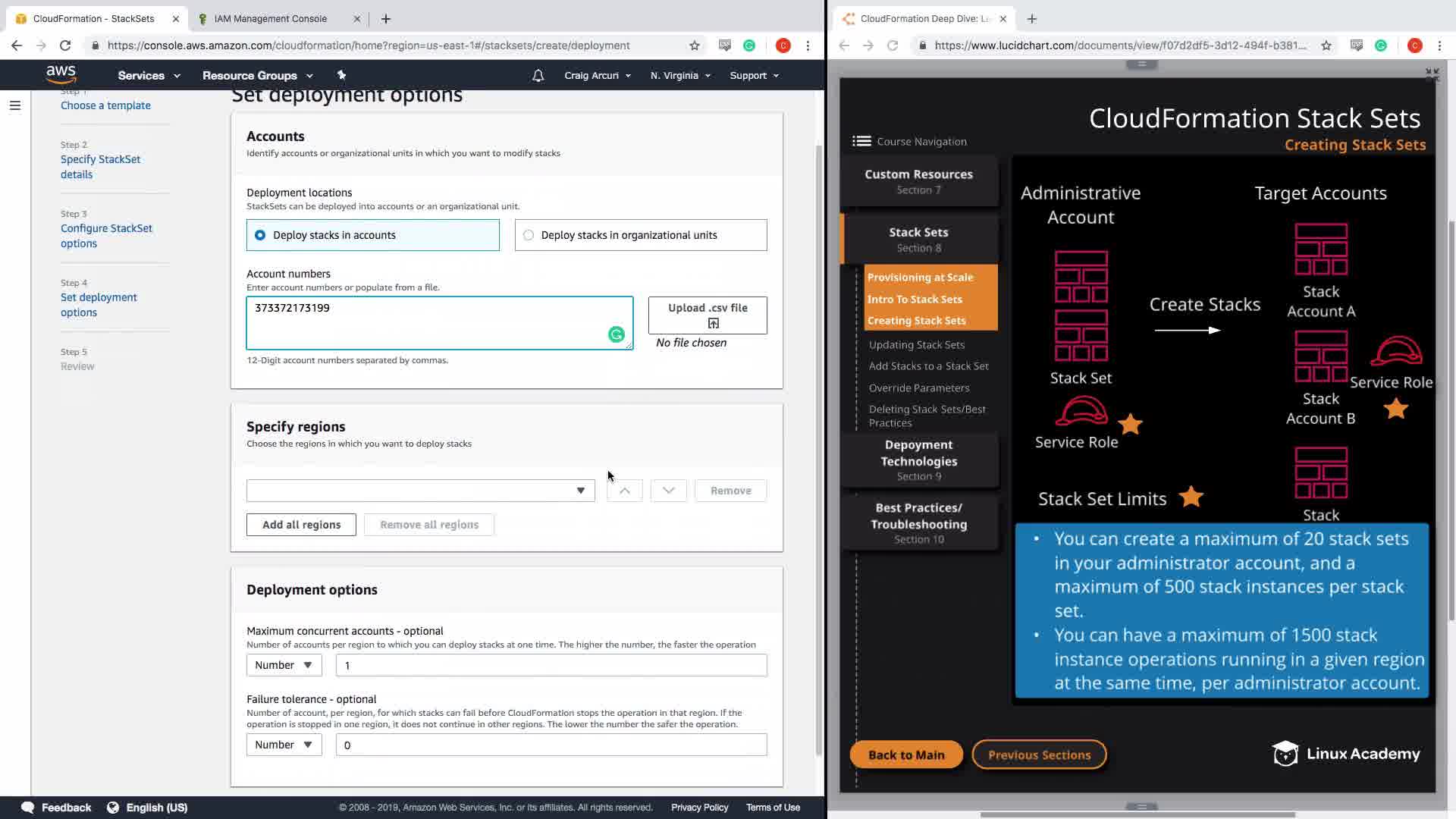Bookmark the CloudFormation page with star

click(694, 45)
